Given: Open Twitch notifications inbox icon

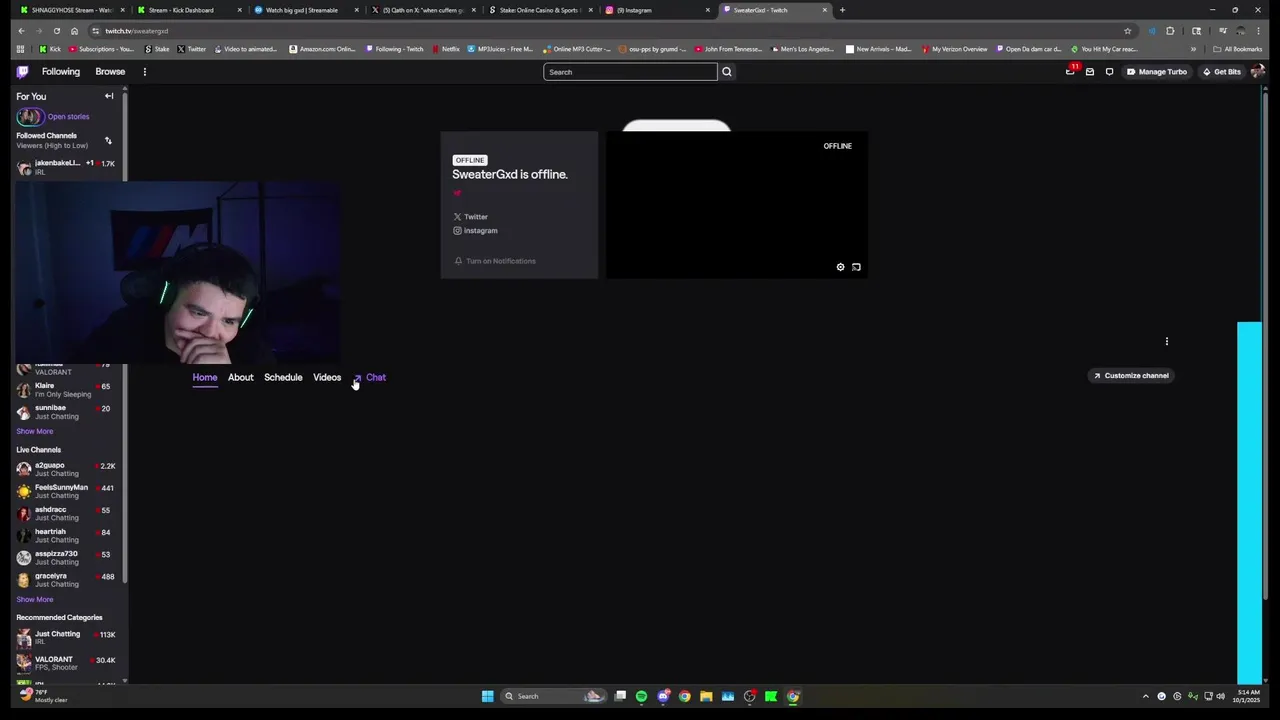Looking at the screenshot, I should tap(1090, 72).
